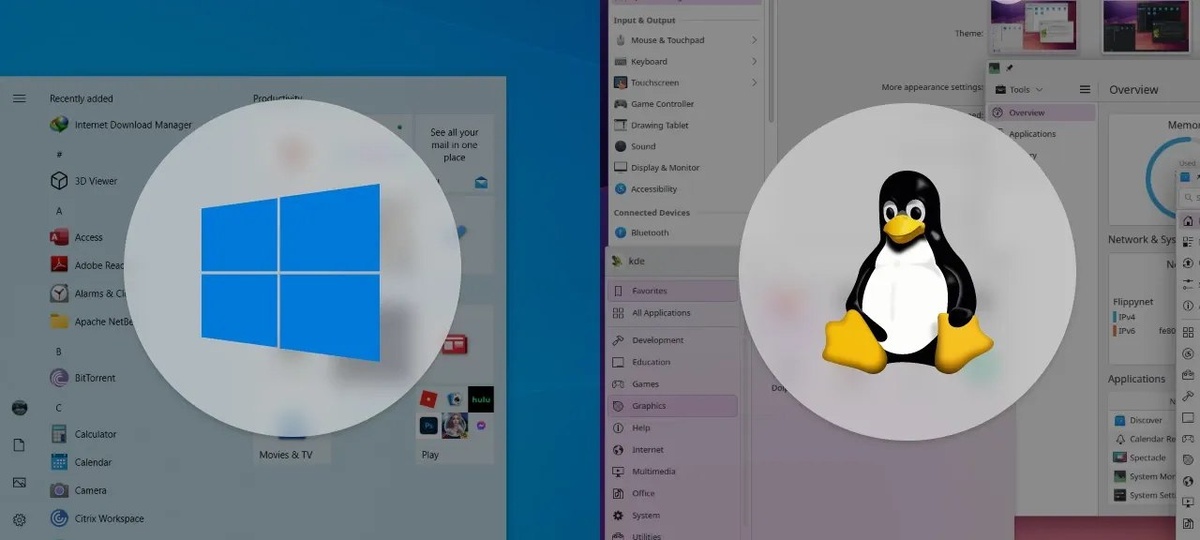This screenshot has width=1200, height=540.
Task: Launch BitTorrent from Start menu
Action: (x=83, y=378)
